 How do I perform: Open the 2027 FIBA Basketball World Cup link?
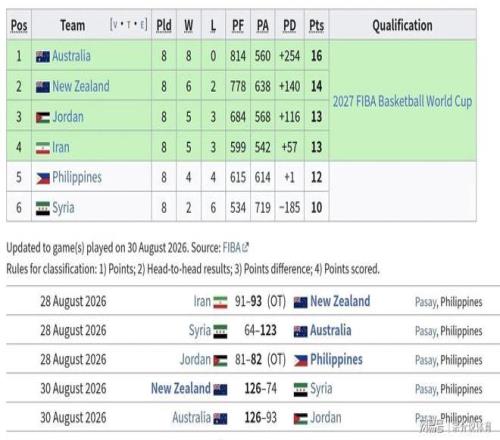tap(402, 101)
